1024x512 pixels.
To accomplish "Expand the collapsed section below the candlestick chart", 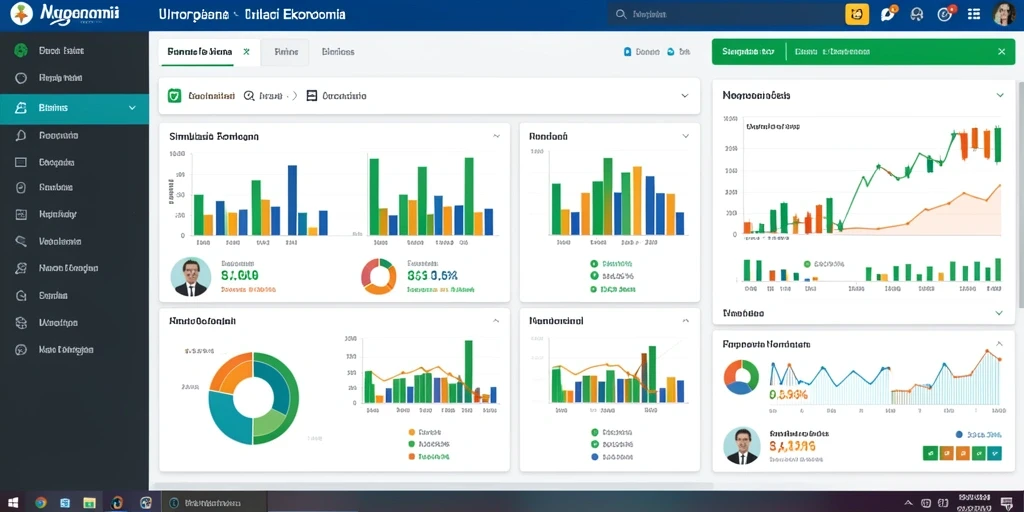I will coord(999,313).
